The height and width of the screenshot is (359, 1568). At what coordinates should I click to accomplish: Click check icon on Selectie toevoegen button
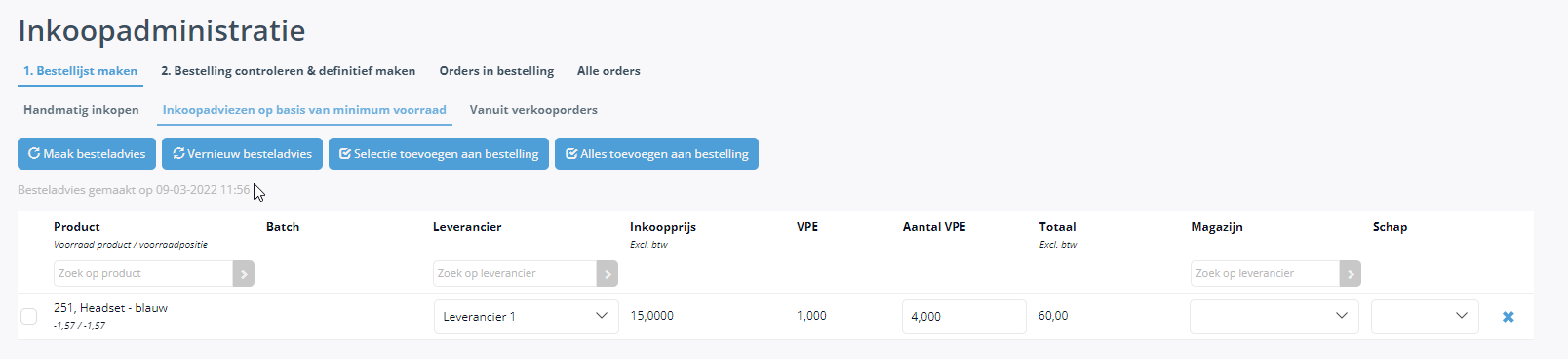344,154
